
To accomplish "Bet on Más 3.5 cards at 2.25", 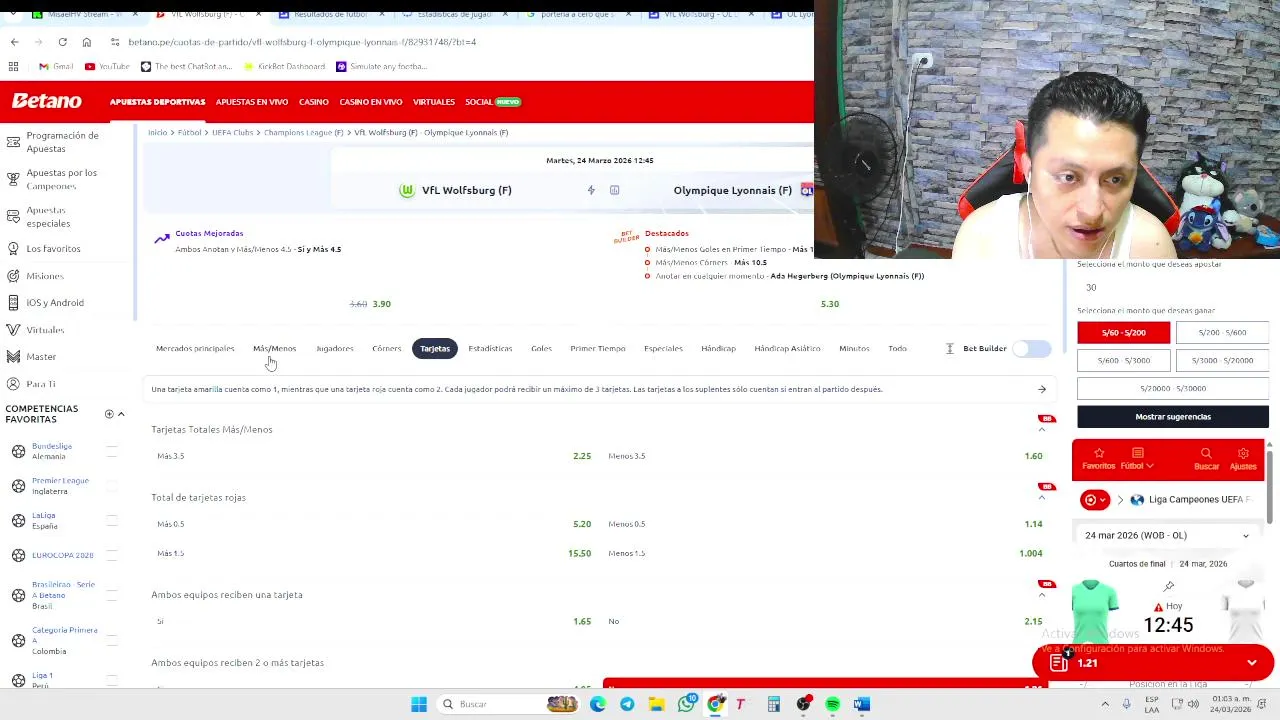I will [x=373, y=456].
